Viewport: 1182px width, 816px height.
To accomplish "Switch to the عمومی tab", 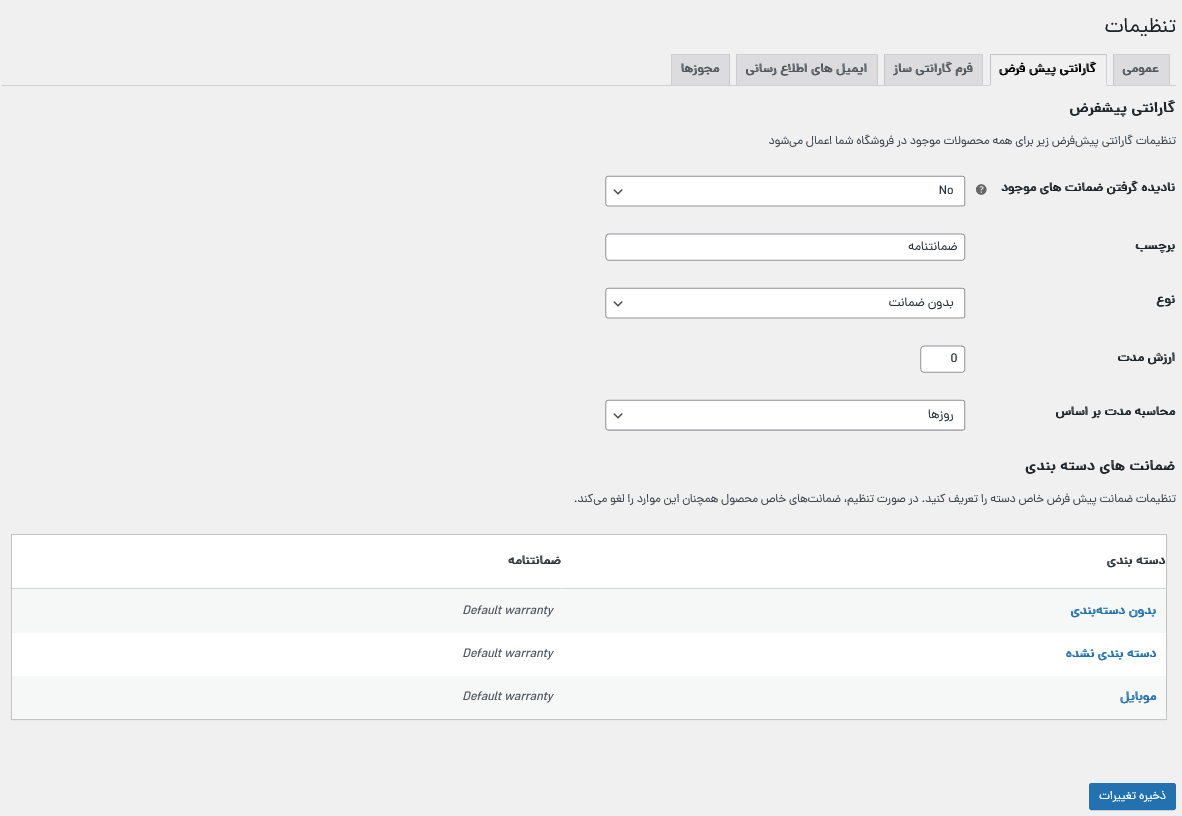I will [1141, 69].
